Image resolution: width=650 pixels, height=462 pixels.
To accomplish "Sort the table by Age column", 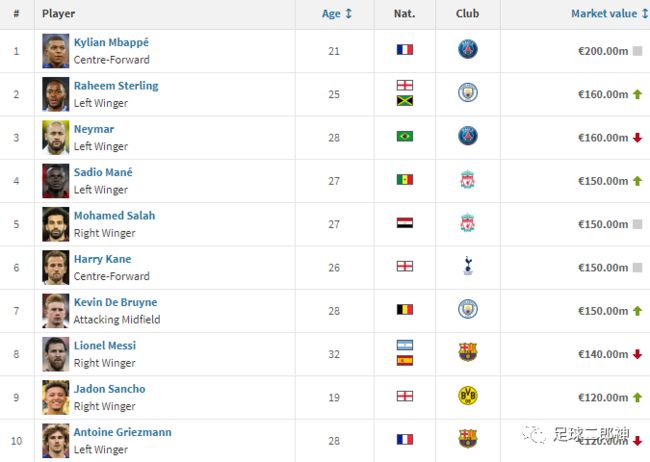I will click(x=337, y=13).
